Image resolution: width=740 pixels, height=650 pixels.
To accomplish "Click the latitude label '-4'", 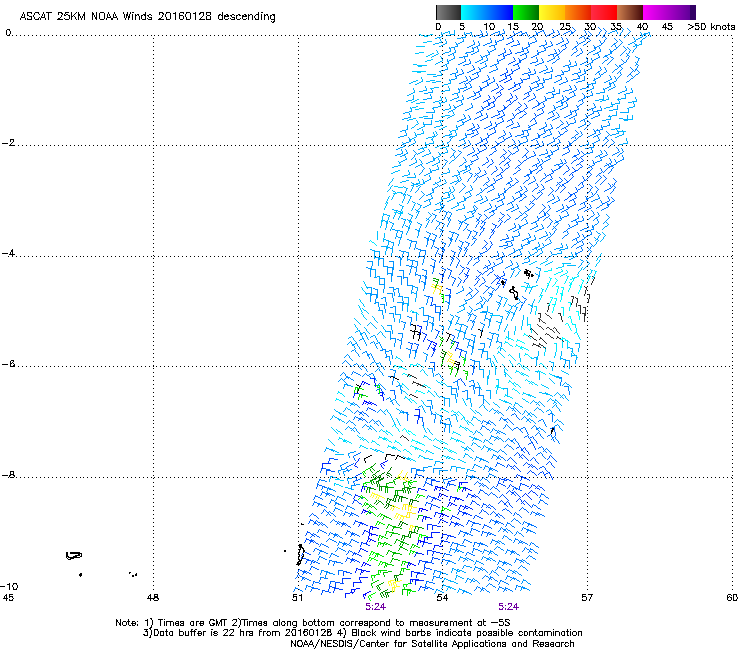I will tap(8, 253).
